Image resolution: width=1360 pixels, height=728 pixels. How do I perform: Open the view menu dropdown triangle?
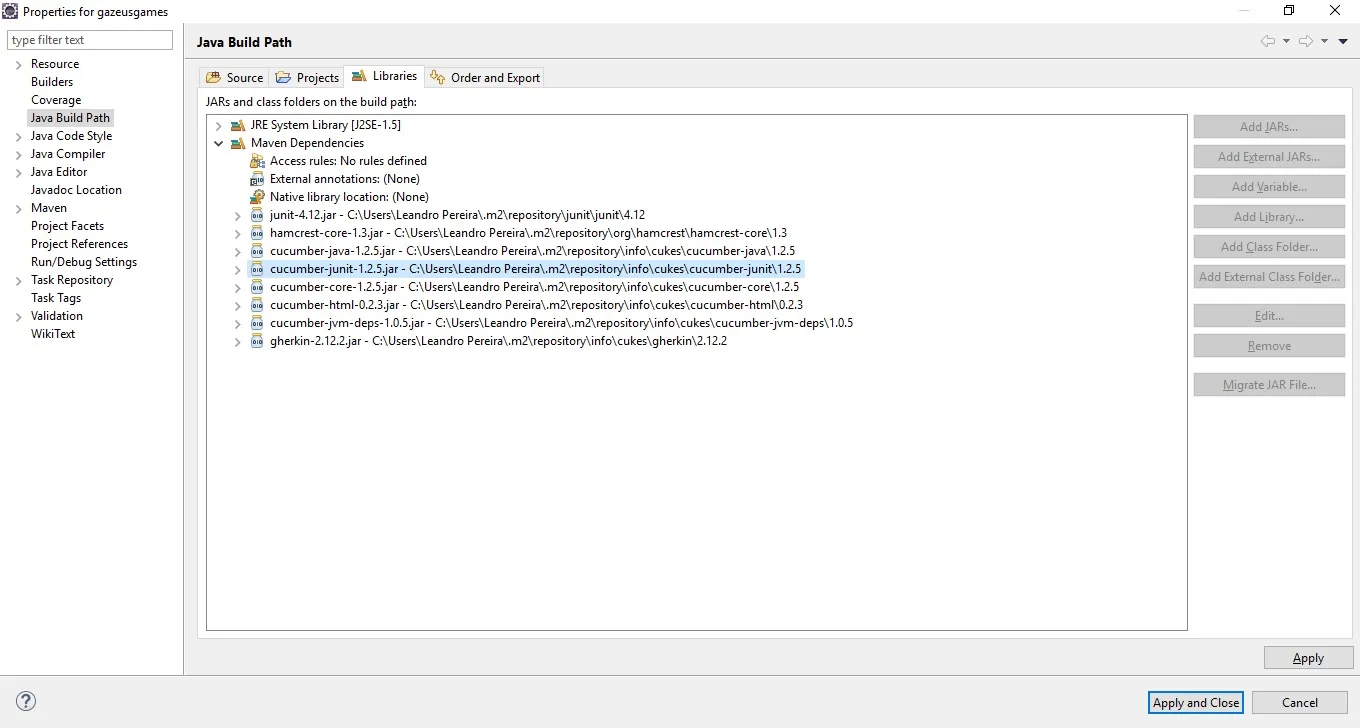pyautogui.click(x=1343, y=41)
